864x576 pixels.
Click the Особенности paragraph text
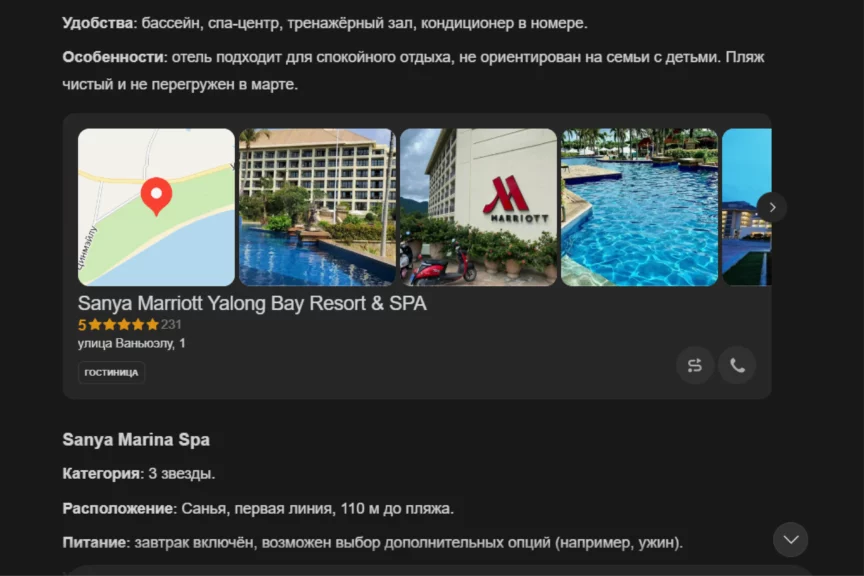pos(413,71)
